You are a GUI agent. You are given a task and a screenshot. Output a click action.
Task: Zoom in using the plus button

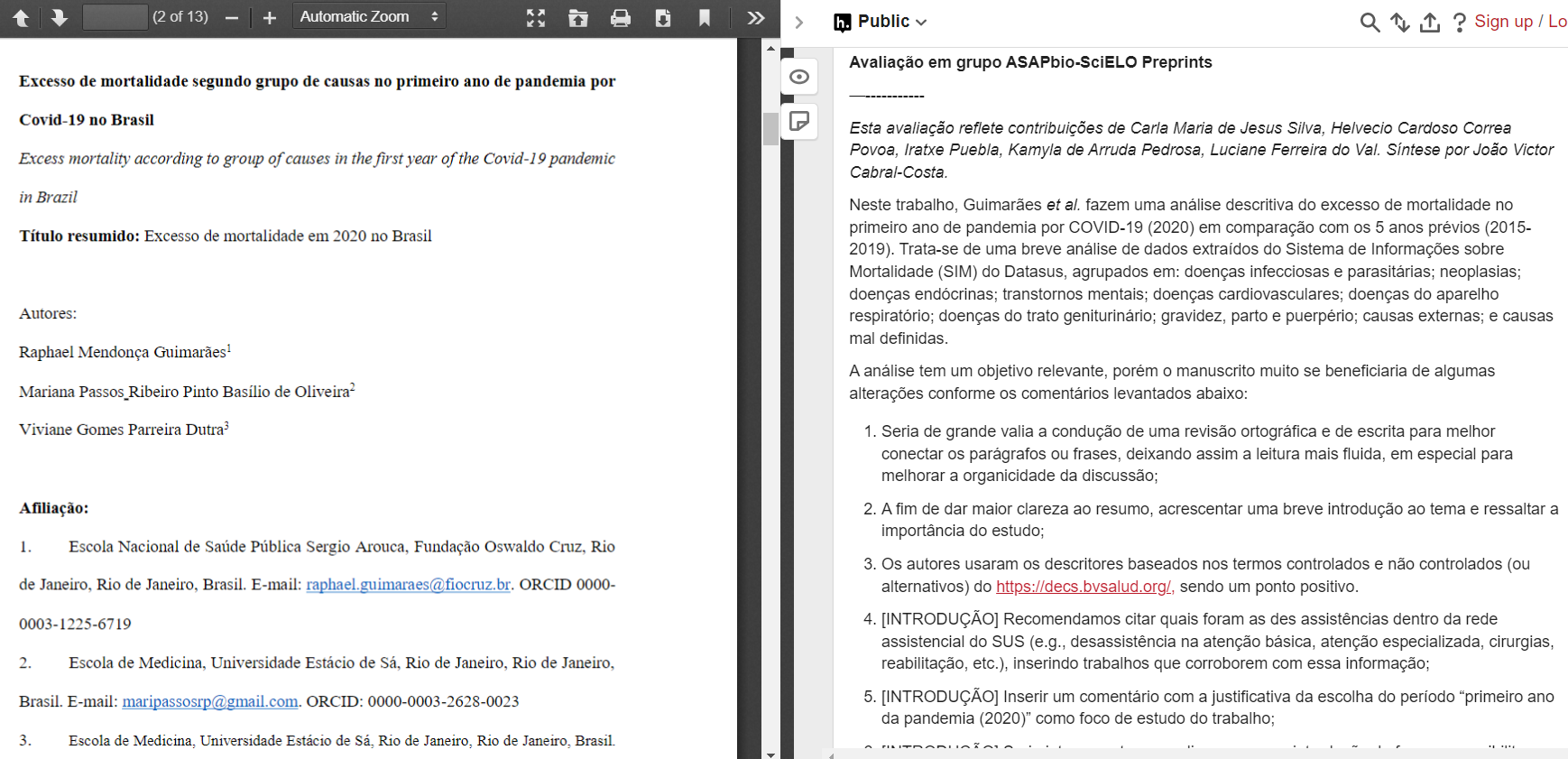click(x=269, y=18)
